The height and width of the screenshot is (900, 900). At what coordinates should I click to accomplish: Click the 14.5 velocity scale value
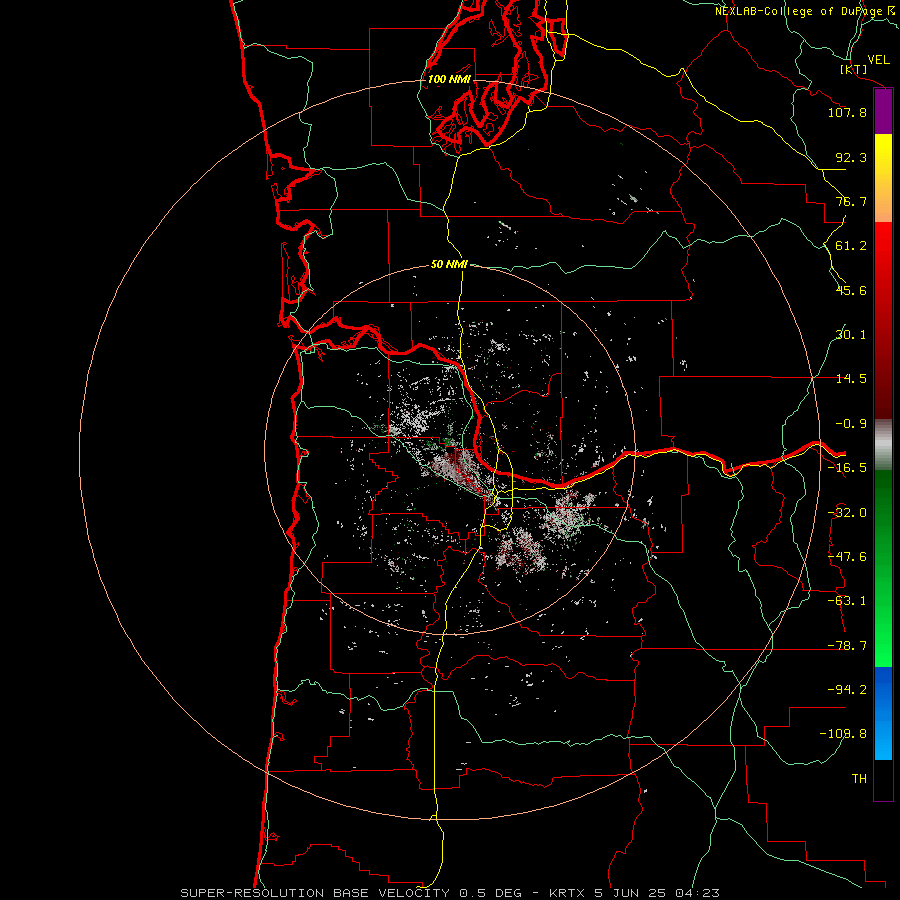(851, 379)
